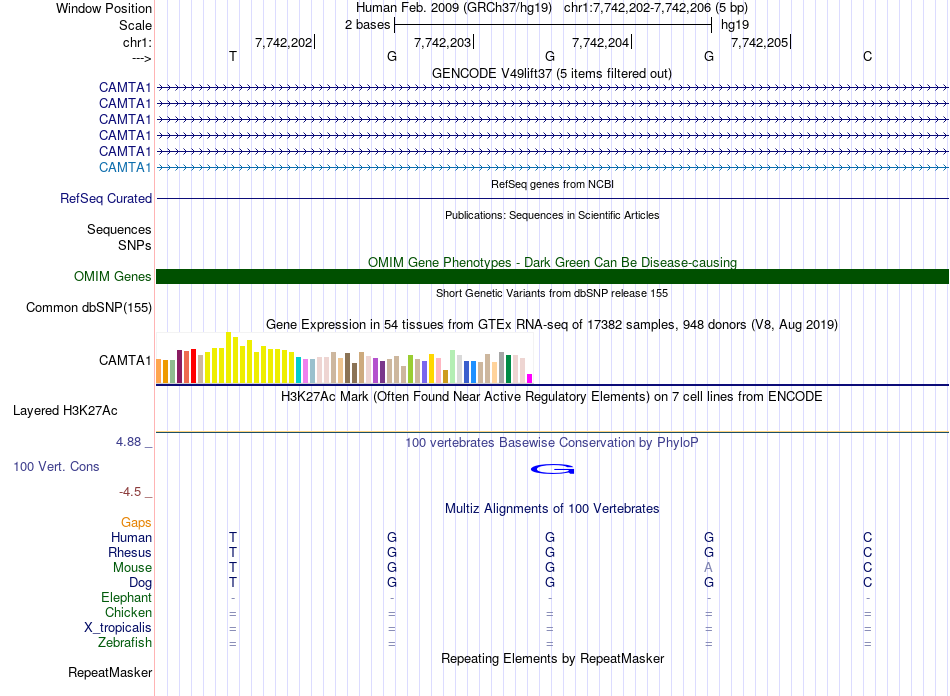Click the 2 bases scale bar

pos(553,25)
